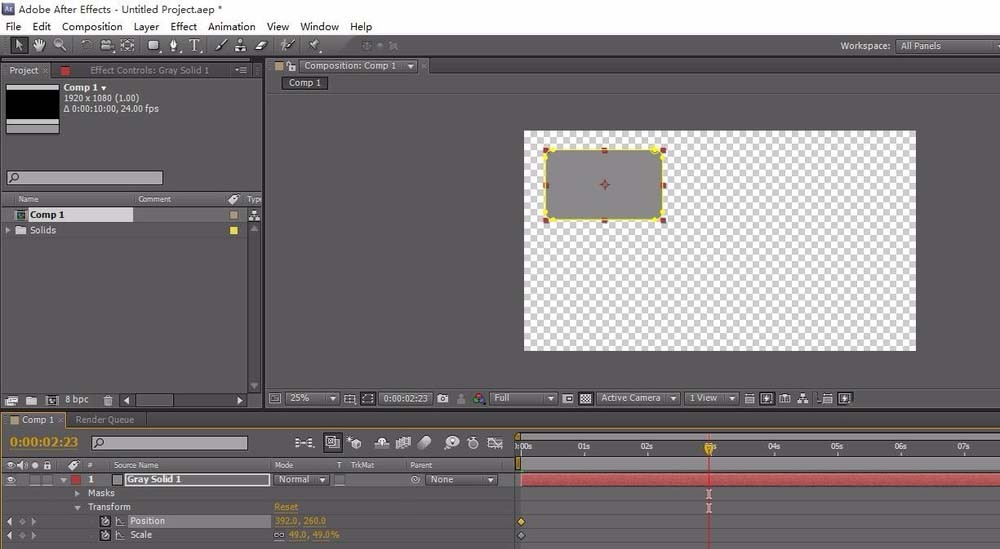Choose the Puppet Pin tool
The height and width of the screenshot is (549, 1000).
(x=314, y=45)
